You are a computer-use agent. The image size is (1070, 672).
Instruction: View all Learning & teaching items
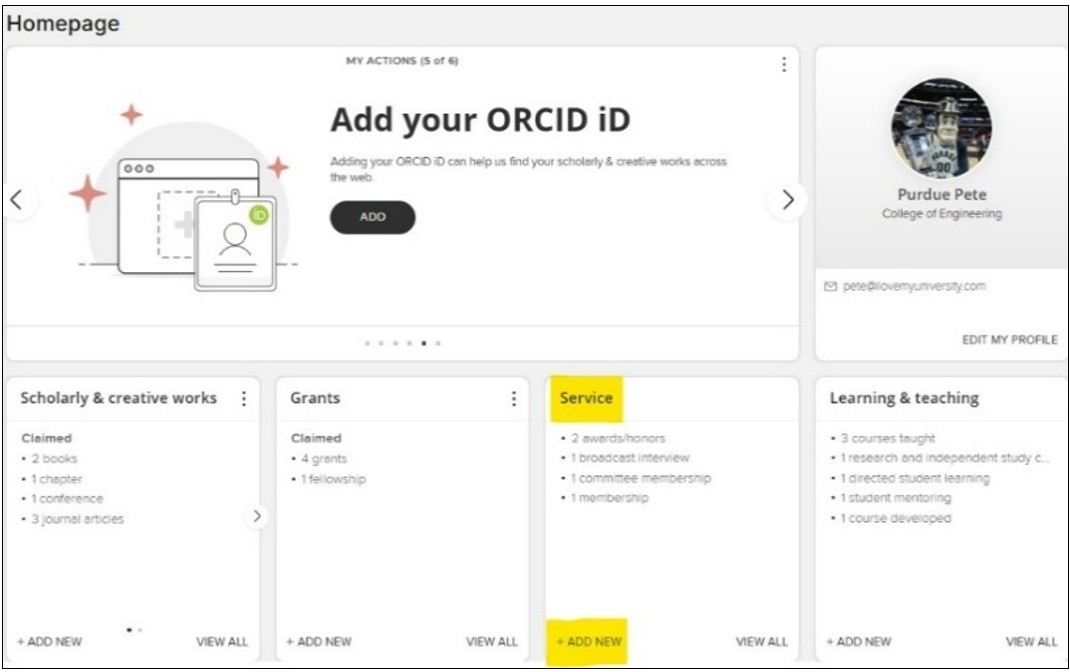click(x=1031, y=642)
